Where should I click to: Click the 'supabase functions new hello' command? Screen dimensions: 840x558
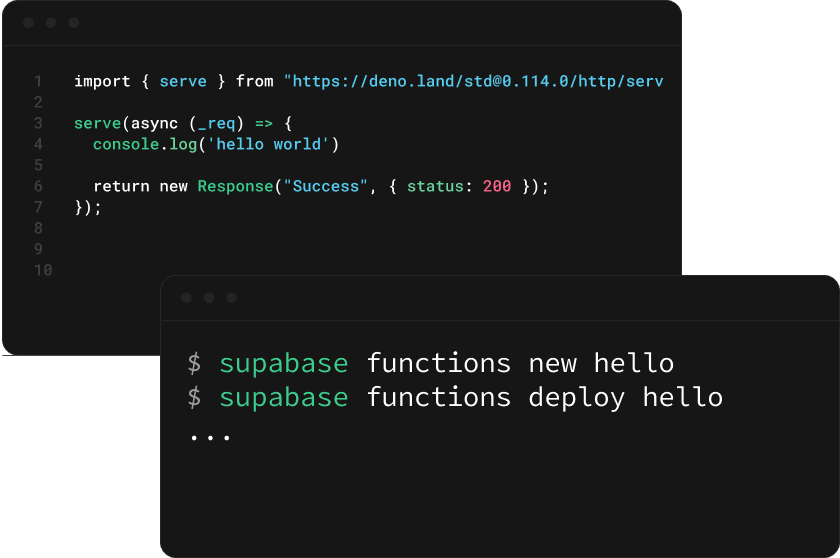pyautogui.click(x=445, y=363)
